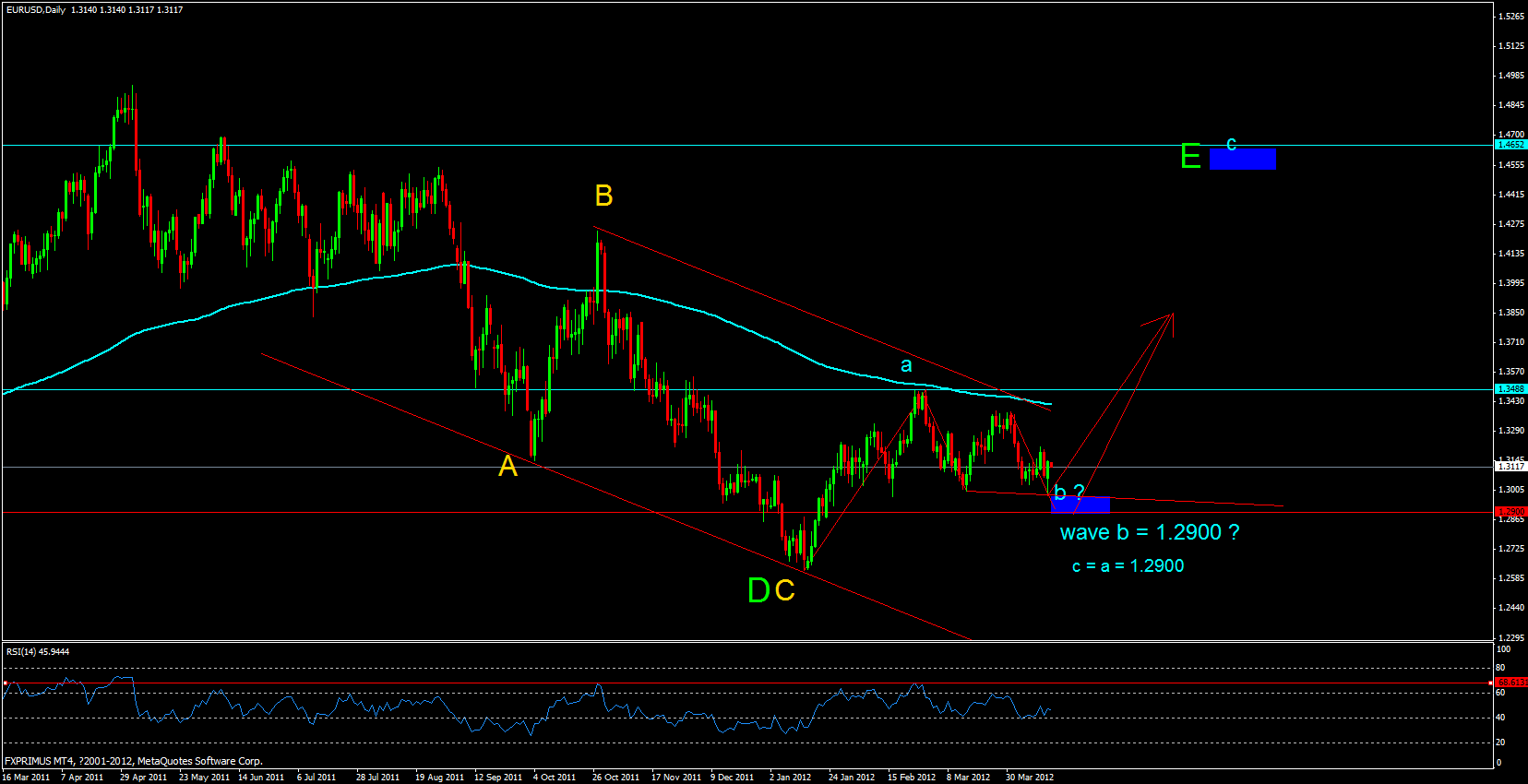
Task: Click the 1.3117 current price tag
Action: click(x=1510, y=467)
